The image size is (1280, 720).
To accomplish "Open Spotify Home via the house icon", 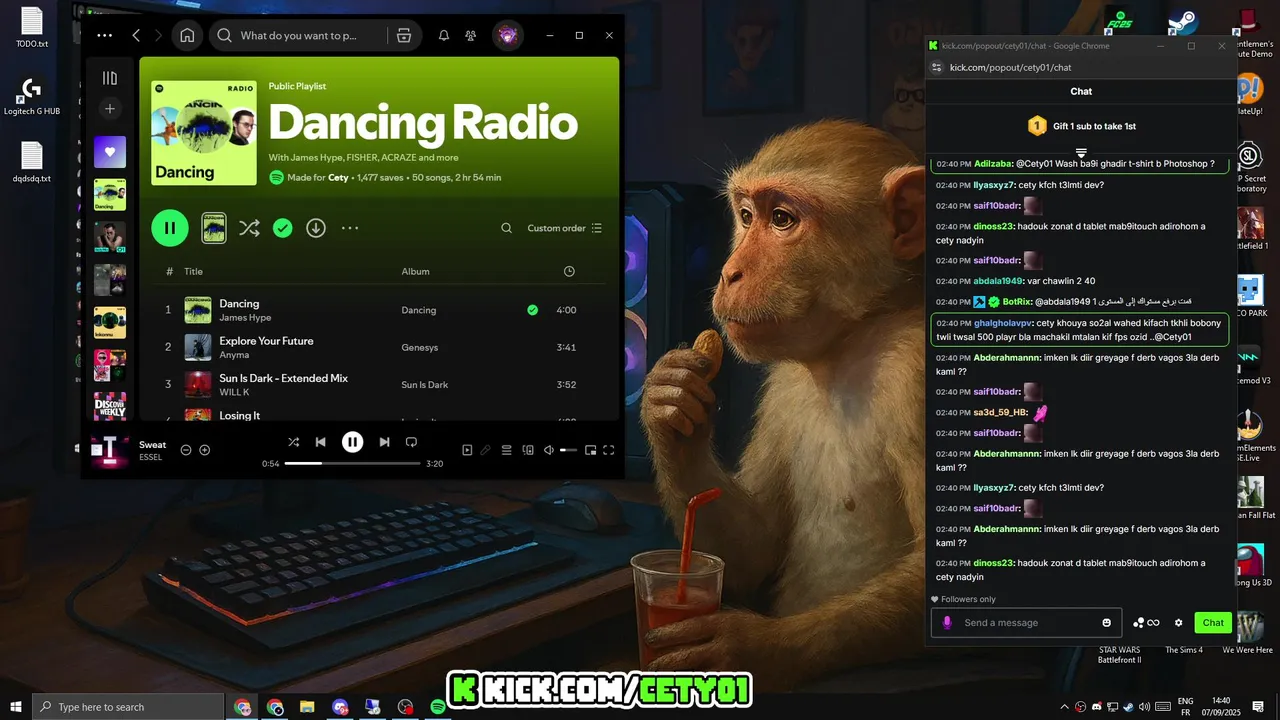I will click(187, 35).
